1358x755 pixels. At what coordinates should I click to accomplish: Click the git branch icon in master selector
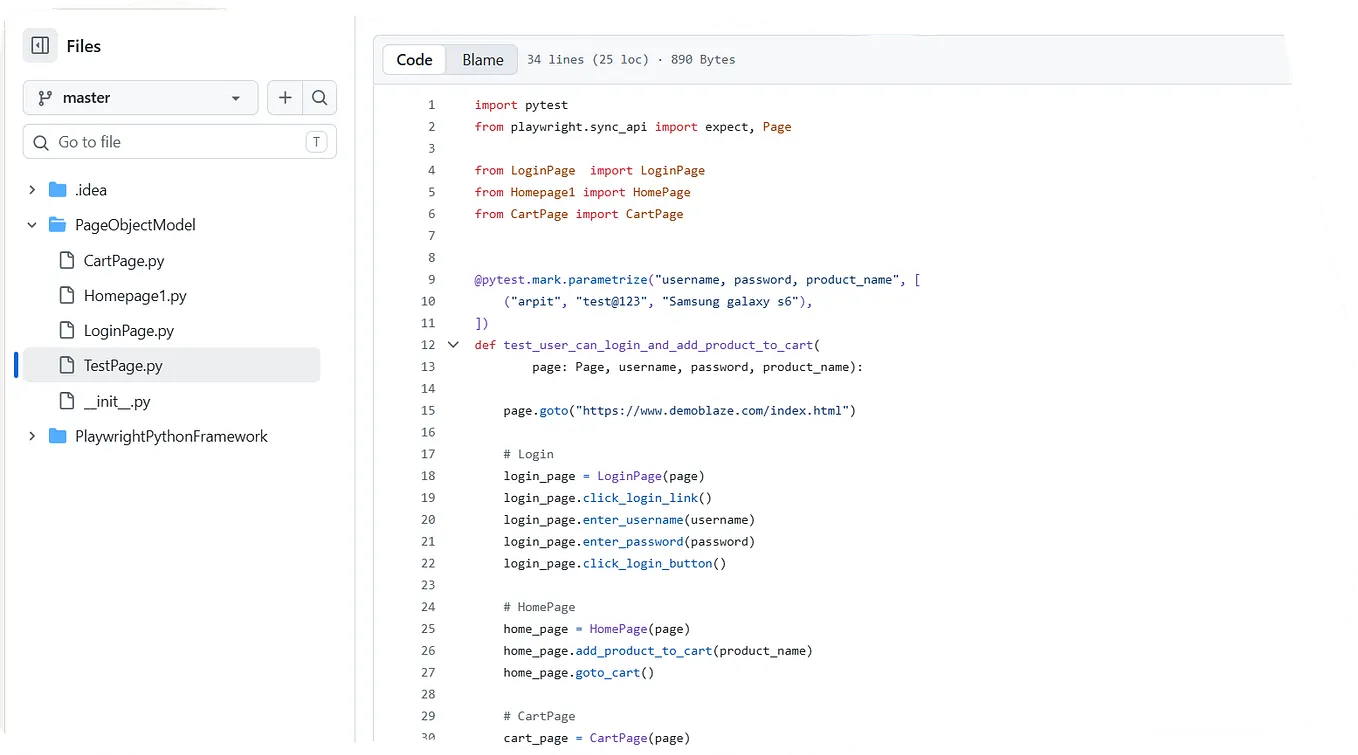tap(44, 98)
